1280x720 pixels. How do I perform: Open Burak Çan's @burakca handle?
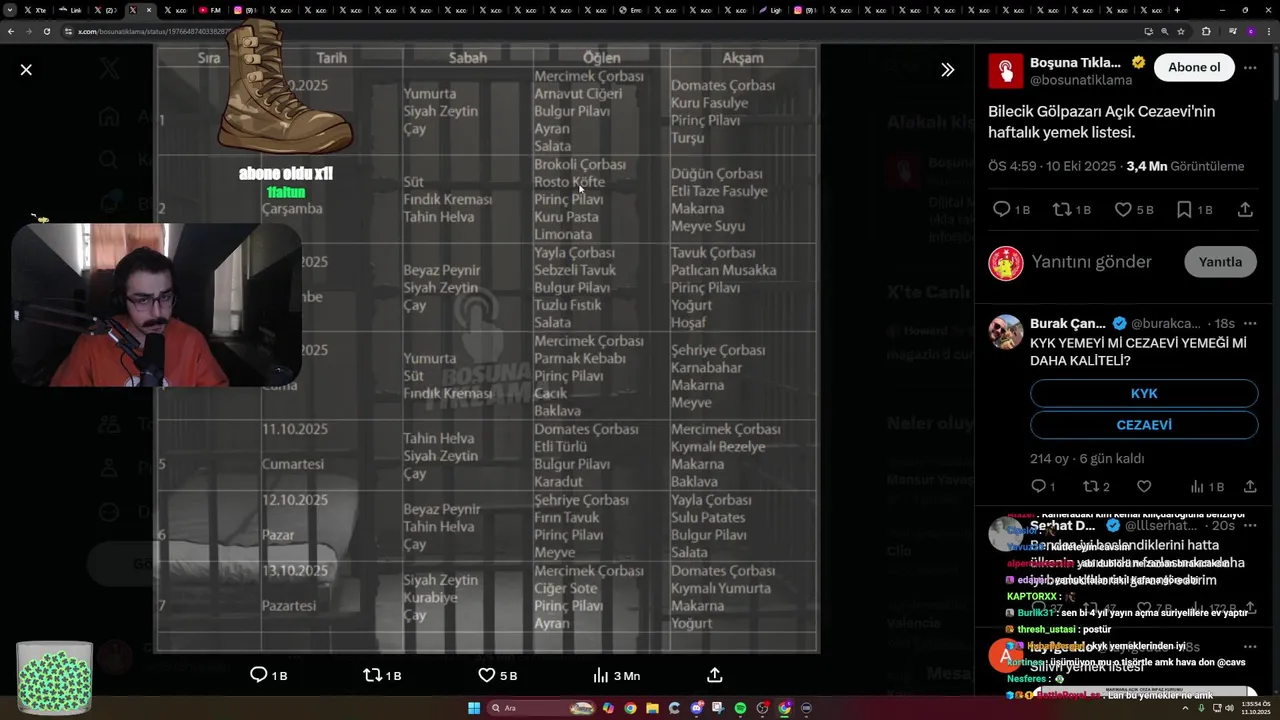pos(1166,324)
